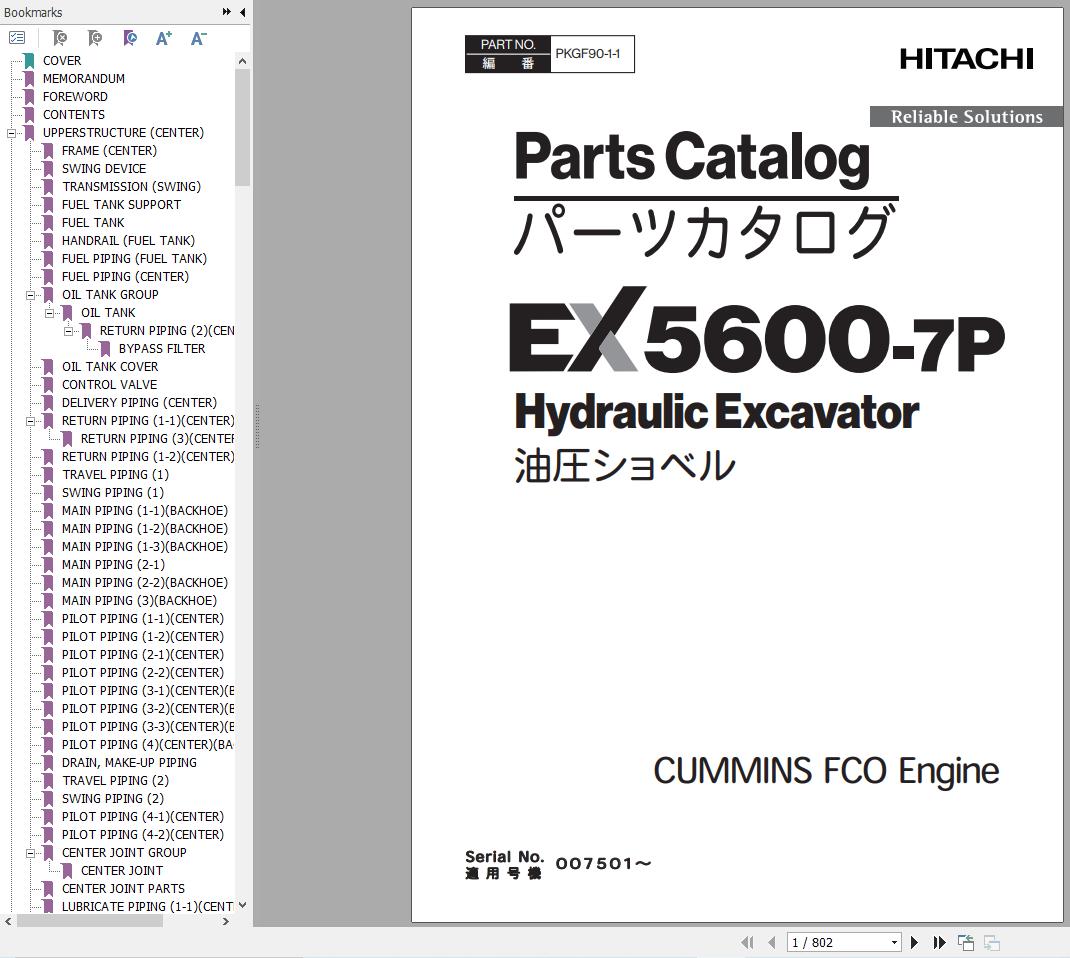This screenshot has height=958, width=1070.
Task: Select BYPASS FILTER bookmark
Action: pos(162,349)
